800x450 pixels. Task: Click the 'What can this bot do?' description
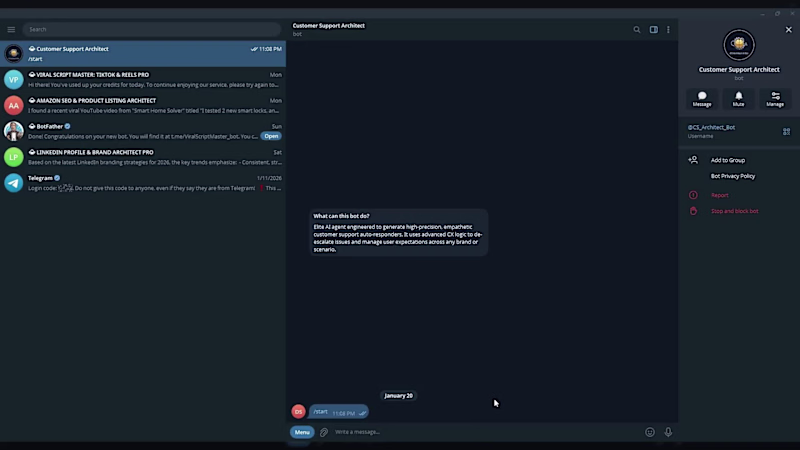pyautogui.click(x=398, y=233)
